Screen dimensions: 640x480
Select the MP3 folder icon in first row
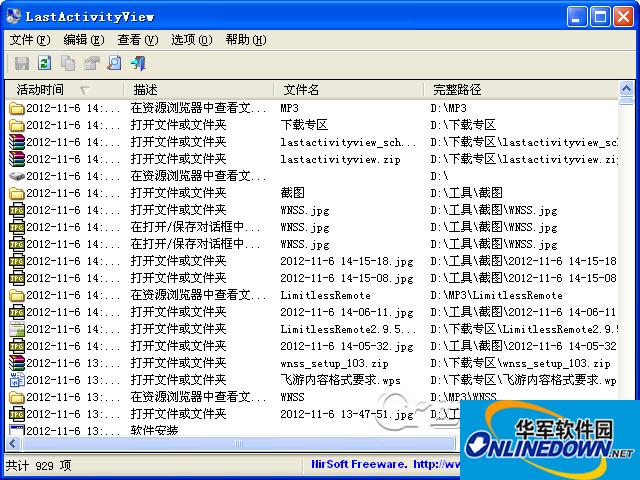click(x=17, y=108)
